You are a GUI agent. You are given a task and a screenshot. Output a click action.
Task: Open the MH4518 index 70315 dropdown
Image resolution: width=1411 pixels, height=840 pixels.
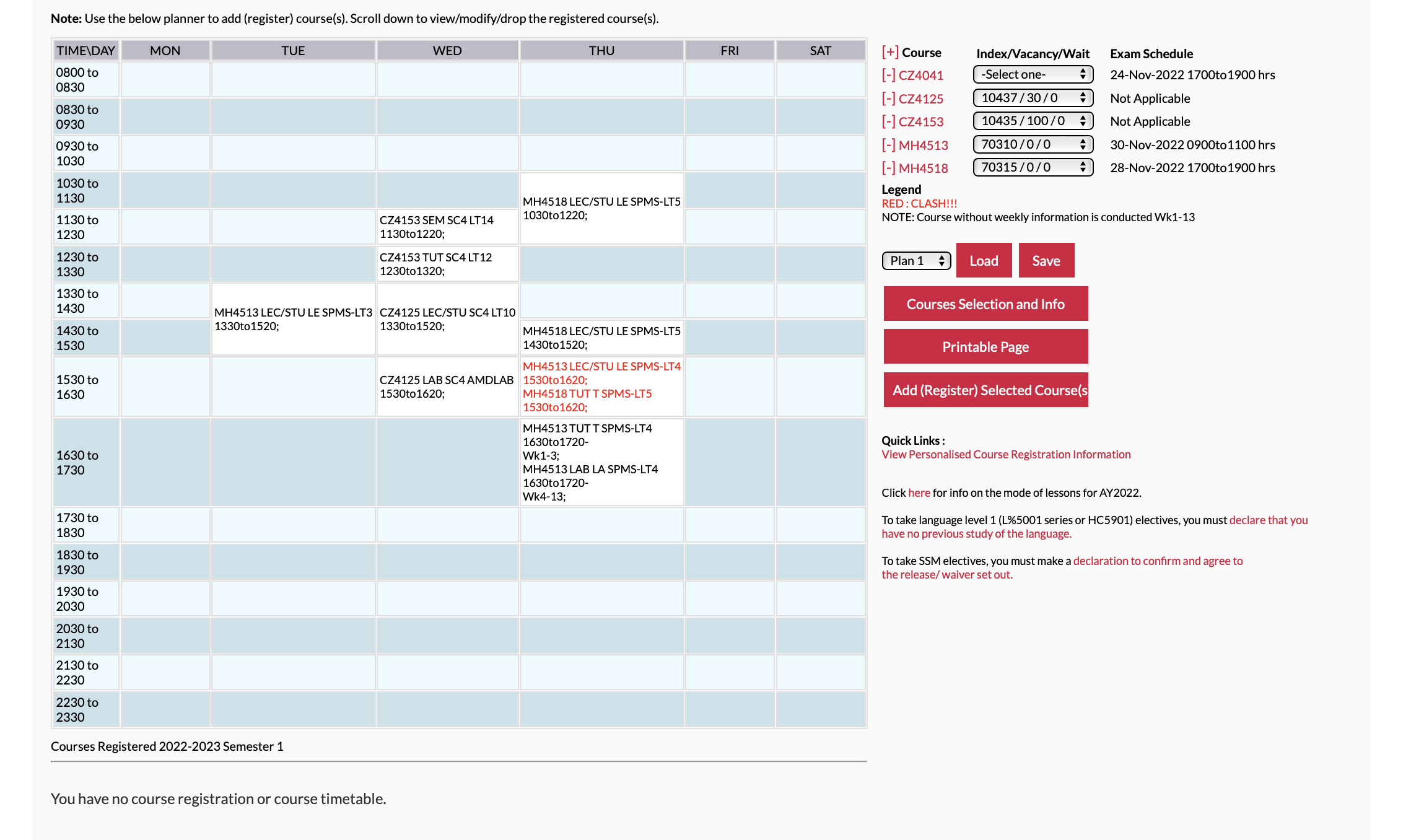(1033, 167)
